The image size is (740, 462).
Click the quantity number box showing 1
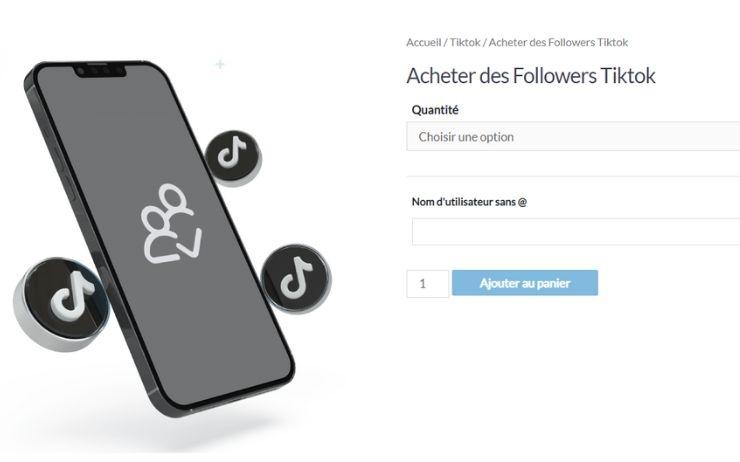tap(428, 284)
